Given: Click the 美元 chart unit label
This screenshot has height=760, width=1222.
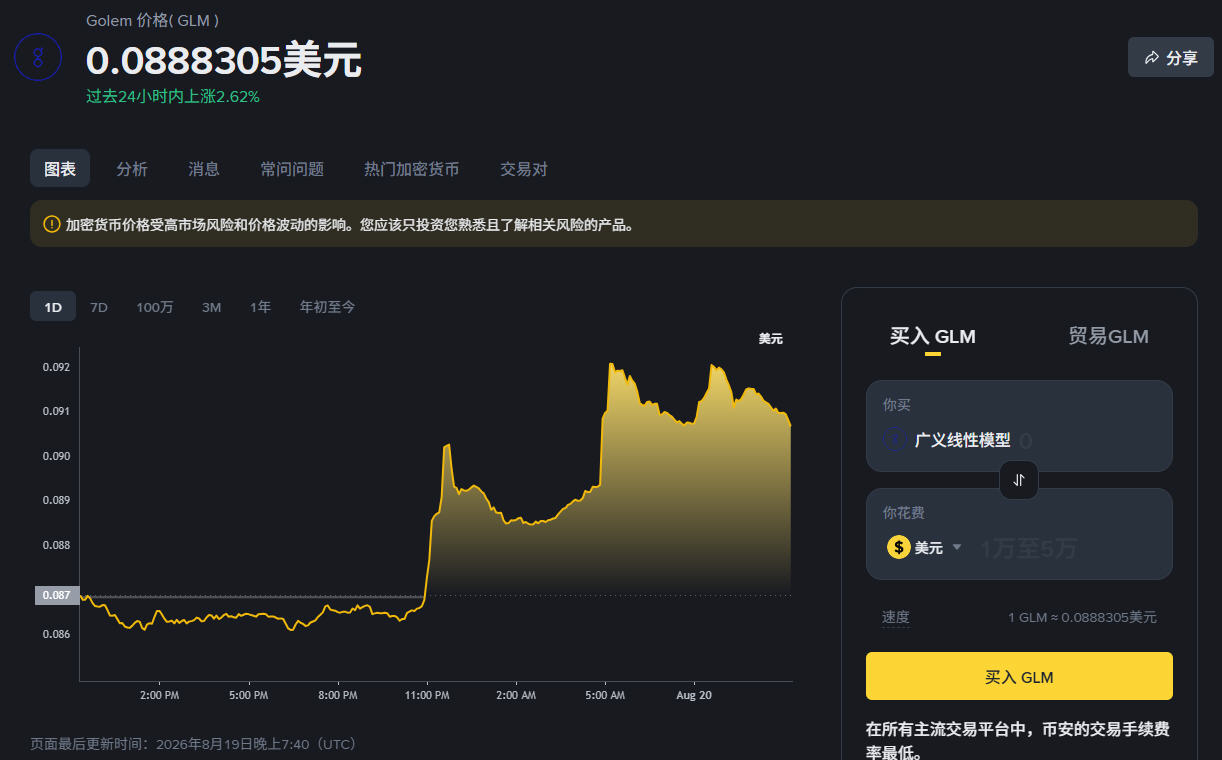Looking at the screenshot, I should coord(770,339).
